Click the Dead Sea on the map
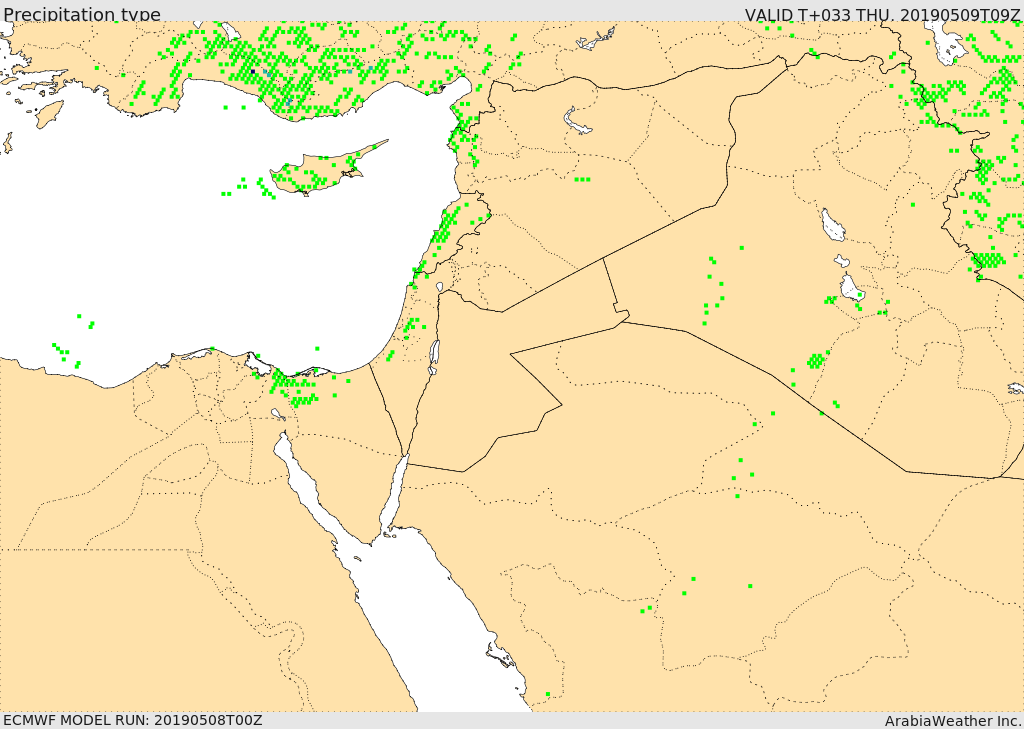 pyautogui.click(x=434, y=357)
